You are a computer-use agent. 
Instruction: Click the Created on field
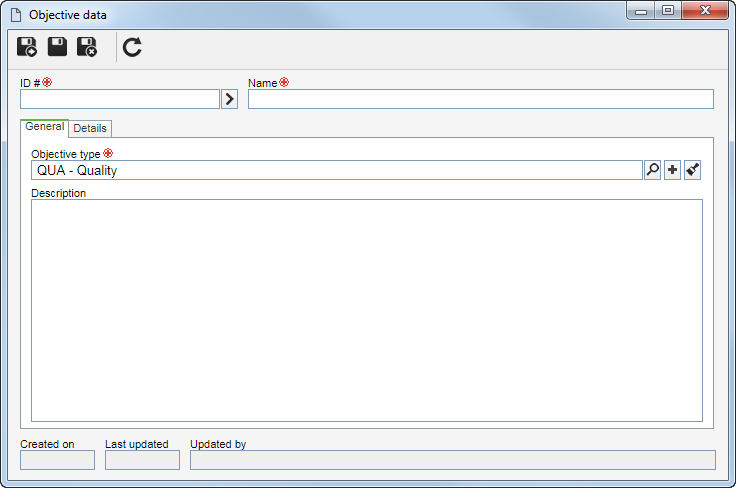57,460
